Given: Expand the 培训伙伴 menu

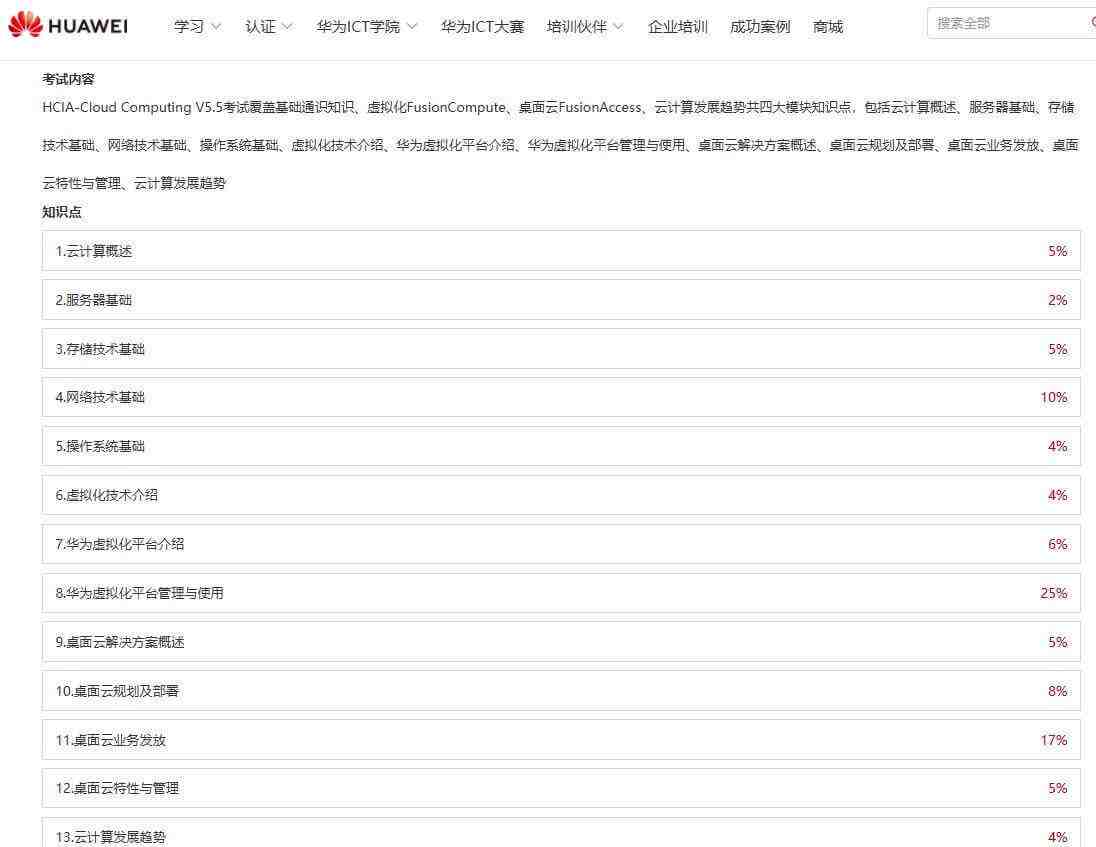Looking at the screenshot, I should tap(584, 27).
